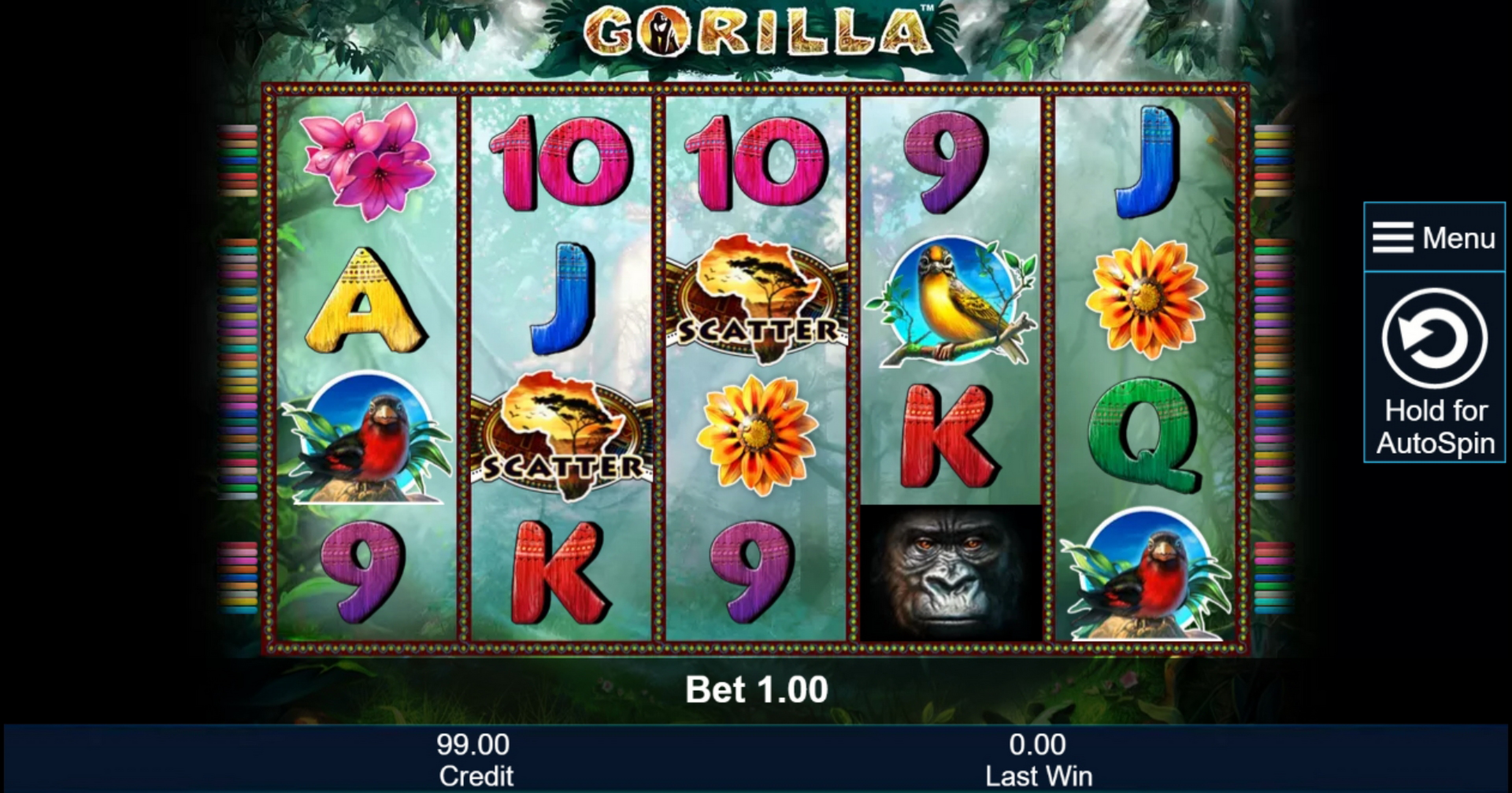Click the Gorilla game logo
Viewport: 1512px width, 793px height.
[x=757, y=32]
